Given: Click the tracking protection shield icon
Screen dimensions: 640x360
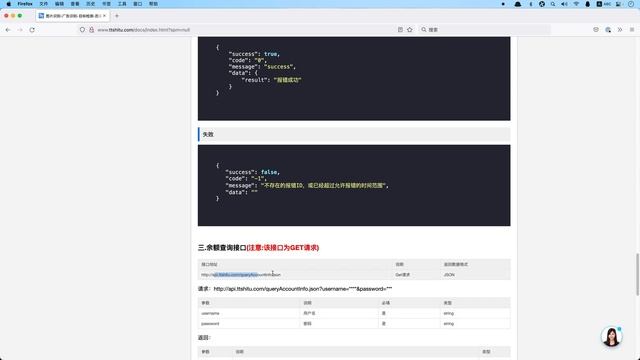Looking at the screenshot, I should (x=82, y=30).
